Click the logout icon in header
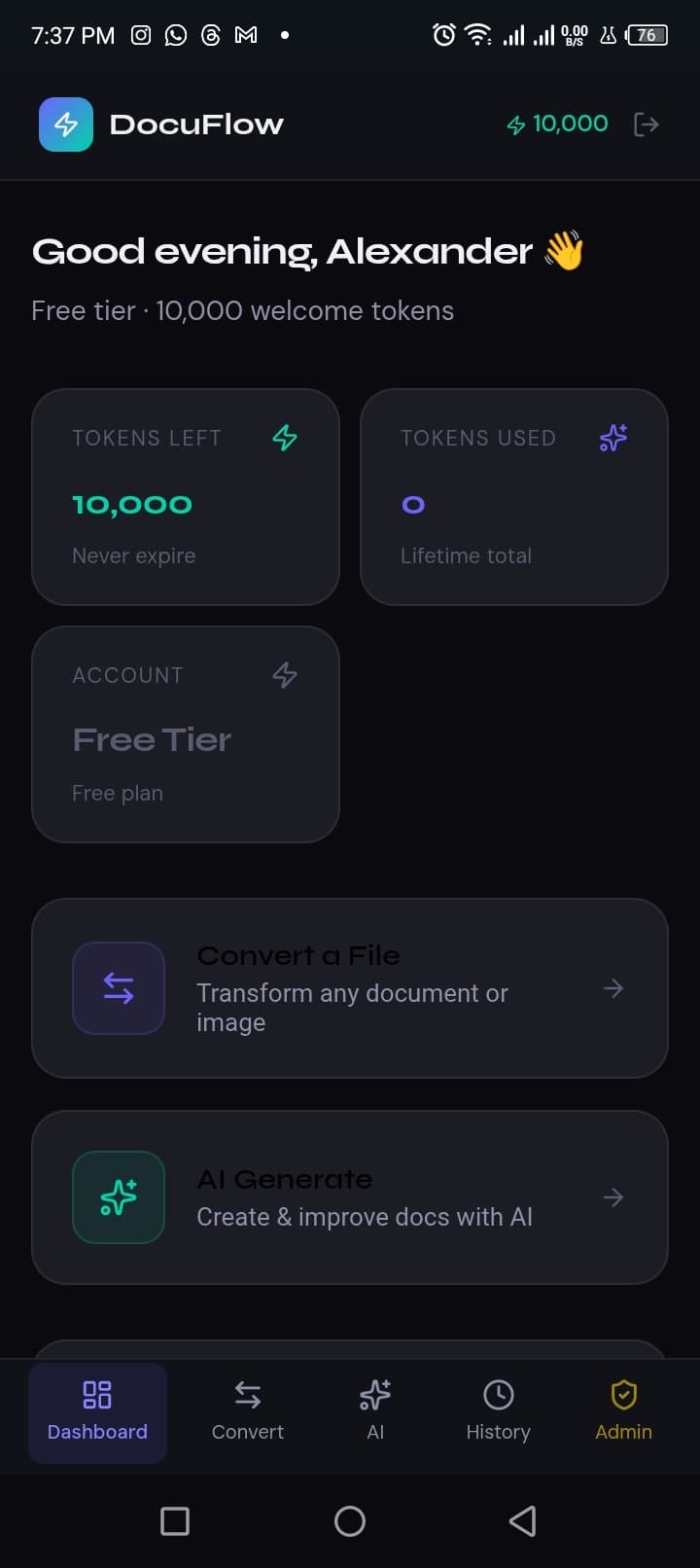 646,125
